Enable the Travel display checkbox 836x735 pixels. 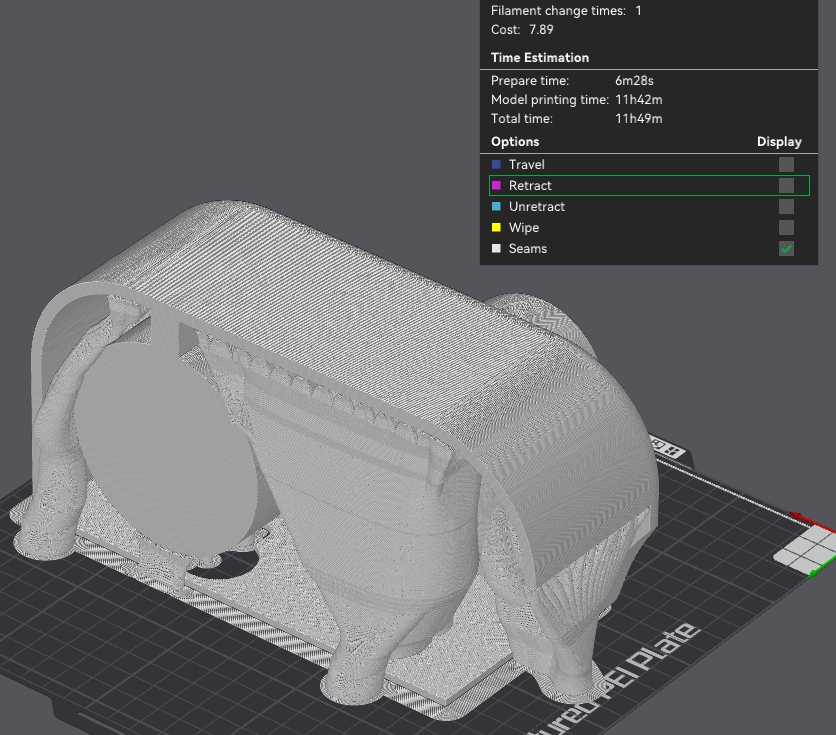[786, 165]
